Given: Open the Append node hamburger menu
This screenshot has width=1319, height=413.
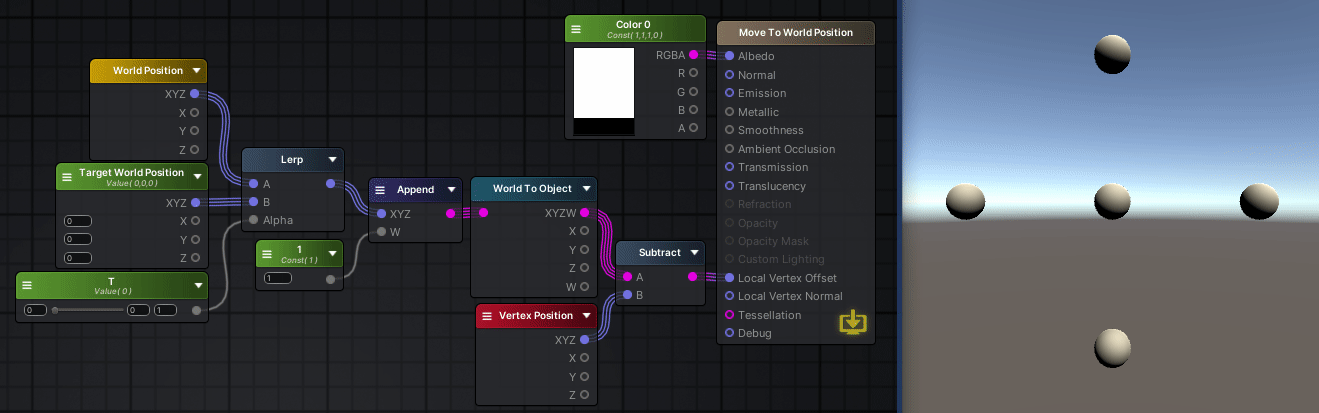Looking at the screenshot, I should pos(381,189).
